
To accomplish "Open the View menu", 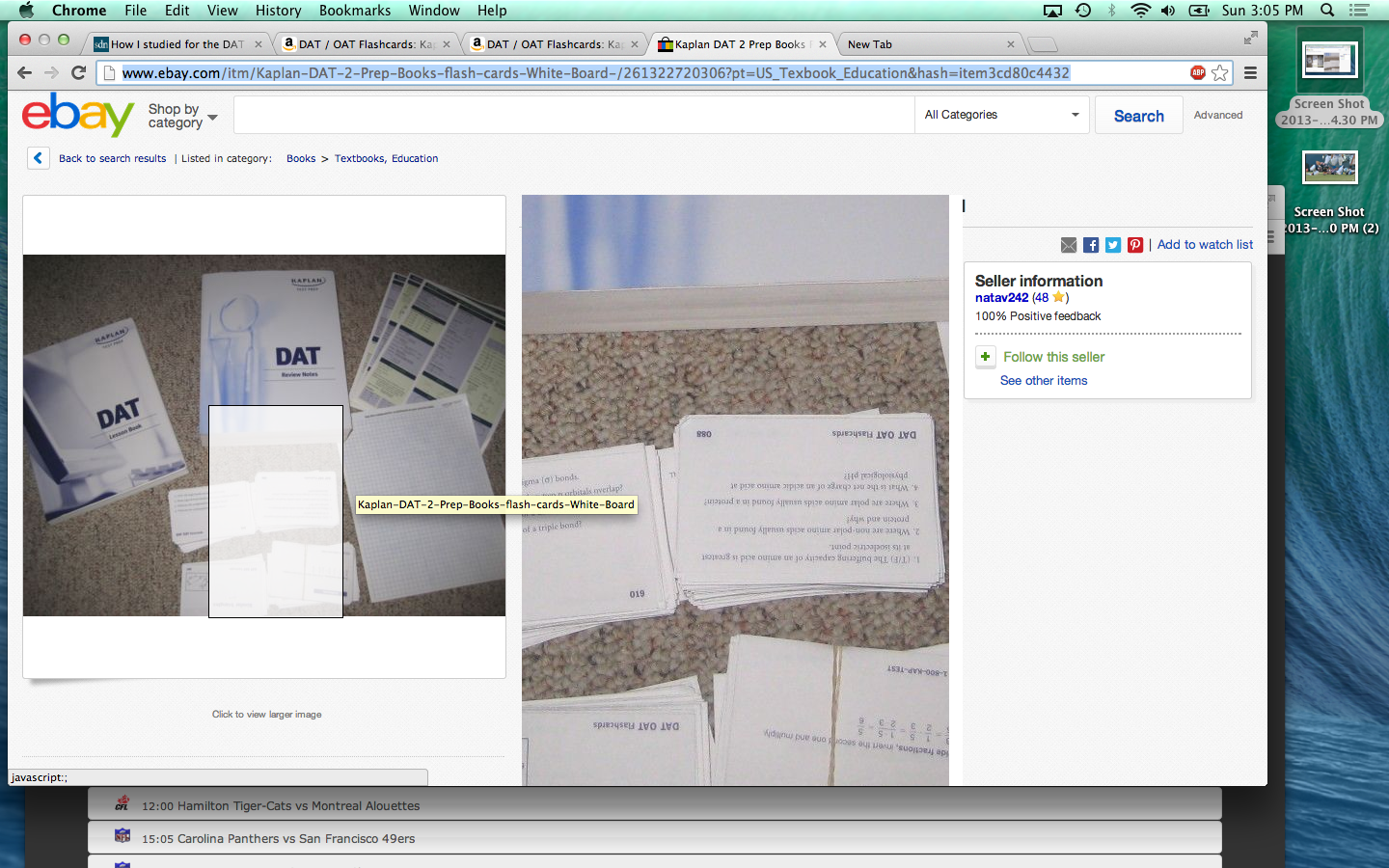I will (223, 11).
